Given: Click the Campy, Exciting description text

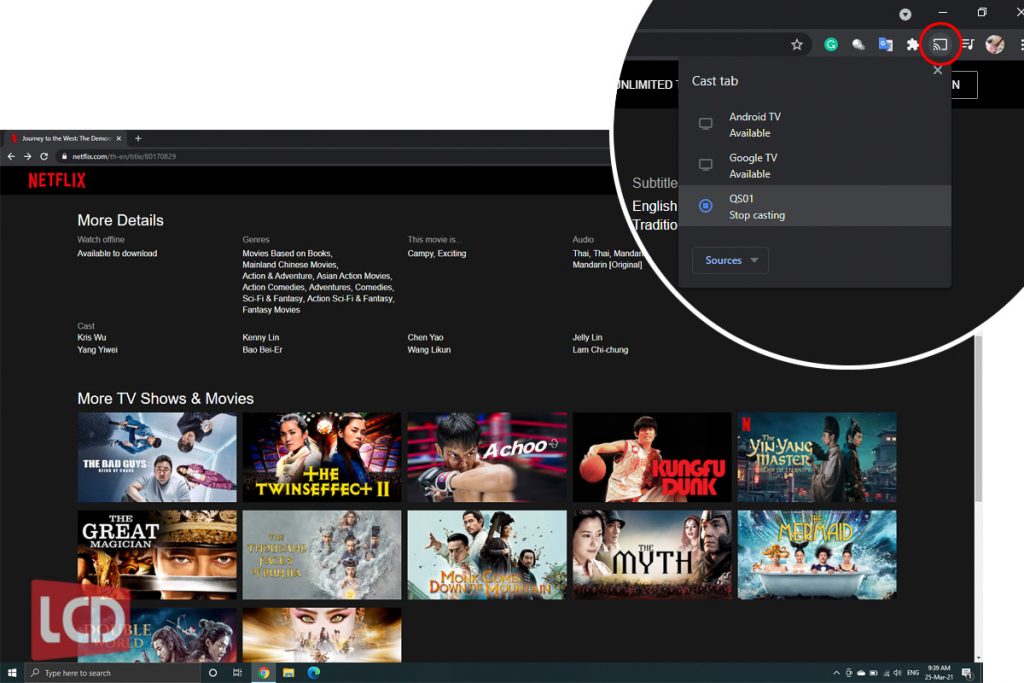Looking at the screenshot, I should [437, 253].
